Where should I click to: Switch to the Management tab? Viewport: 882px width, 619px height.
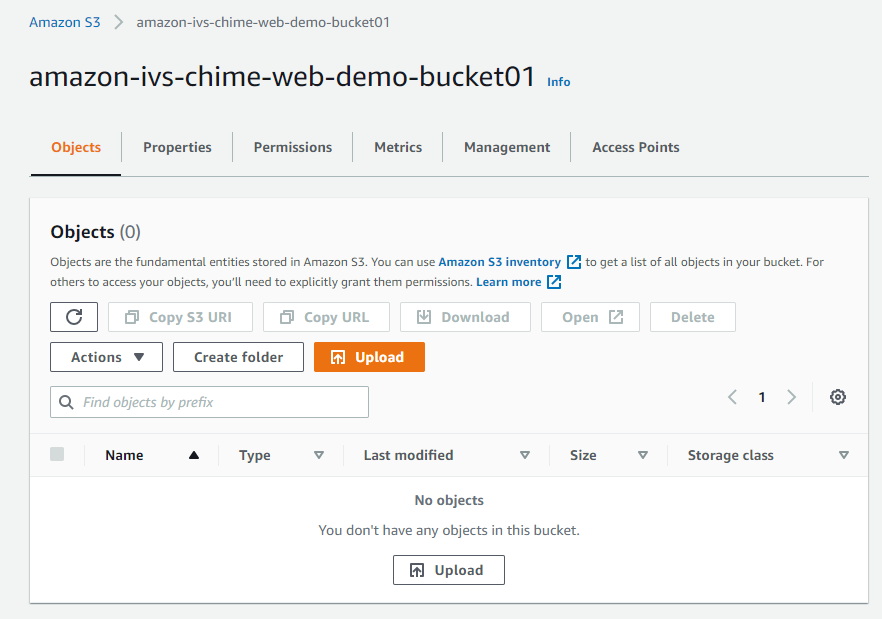point(507,147)
